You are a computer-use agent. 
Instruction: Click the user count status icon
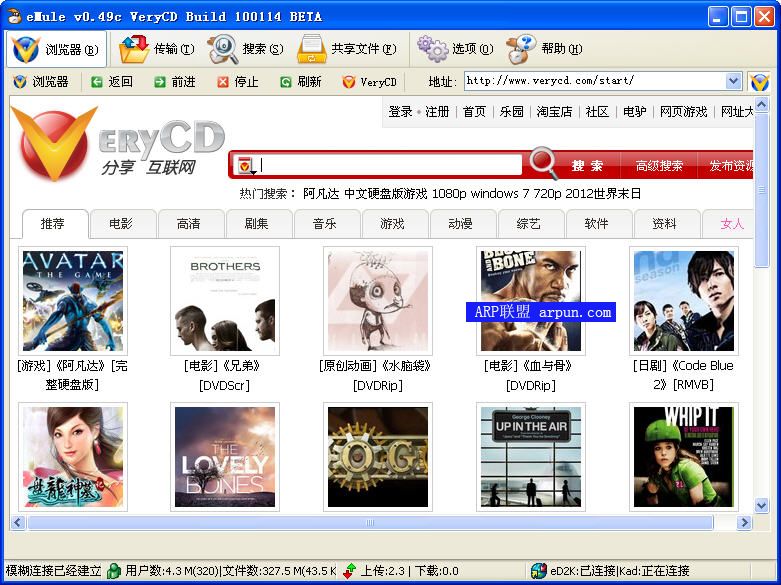pyautogui.click(x=114, y=571)
